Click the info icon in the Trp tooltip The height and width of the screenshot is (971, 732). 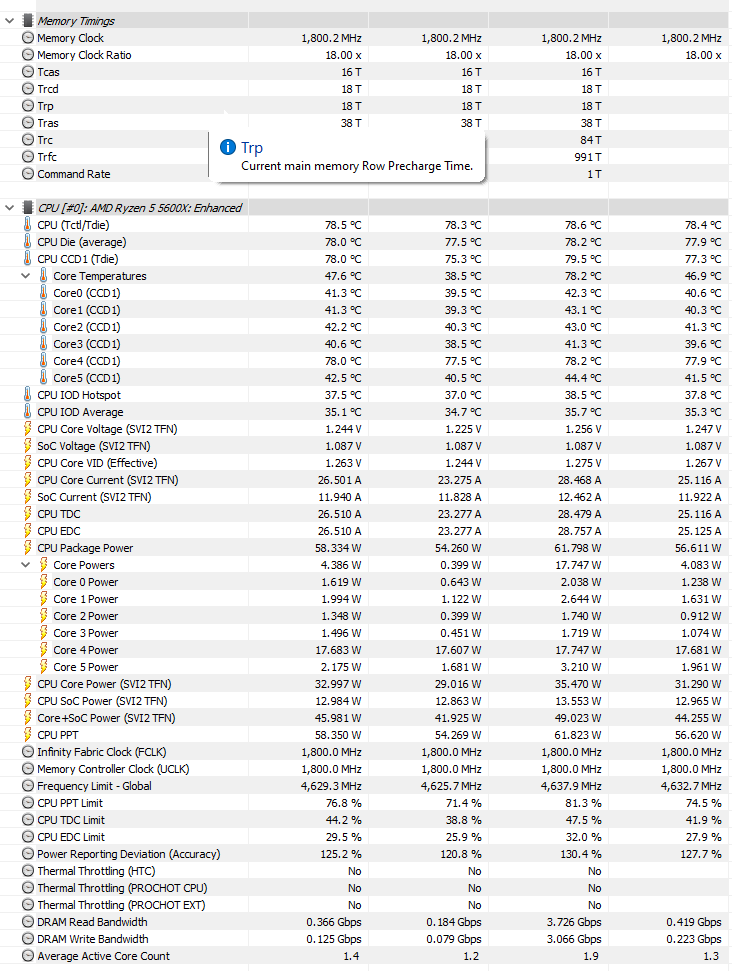228,147
